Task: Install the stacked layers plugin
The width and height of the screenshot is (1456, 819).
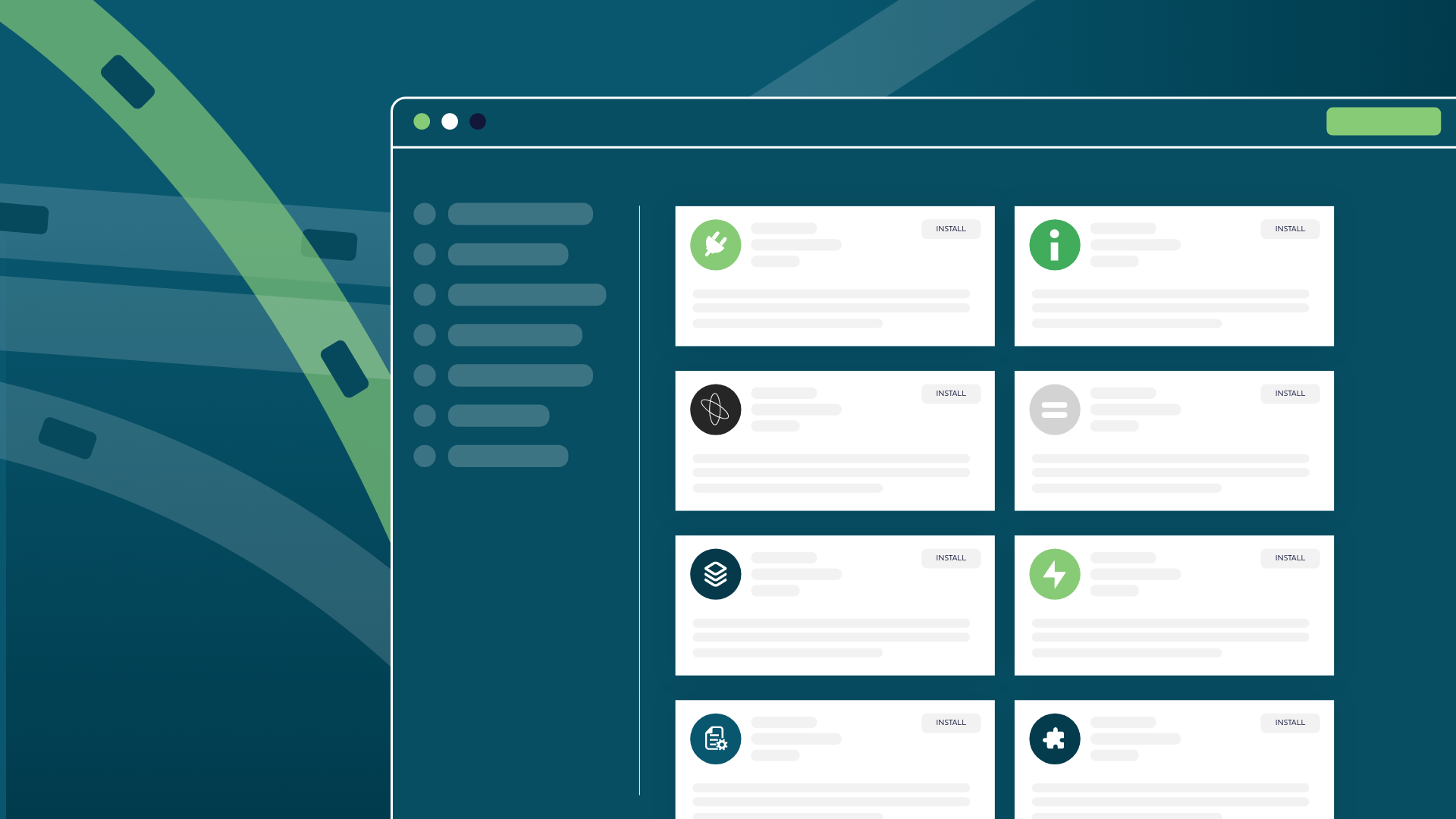Action: pyautogui.click(x=950, y=557)
